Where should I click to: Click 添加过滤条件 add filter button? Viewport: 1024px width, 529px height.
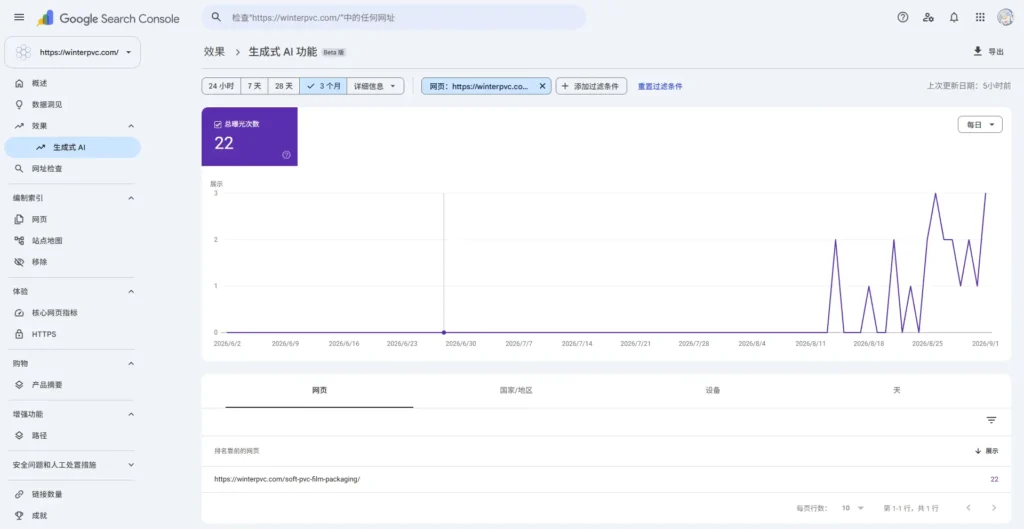591,86
